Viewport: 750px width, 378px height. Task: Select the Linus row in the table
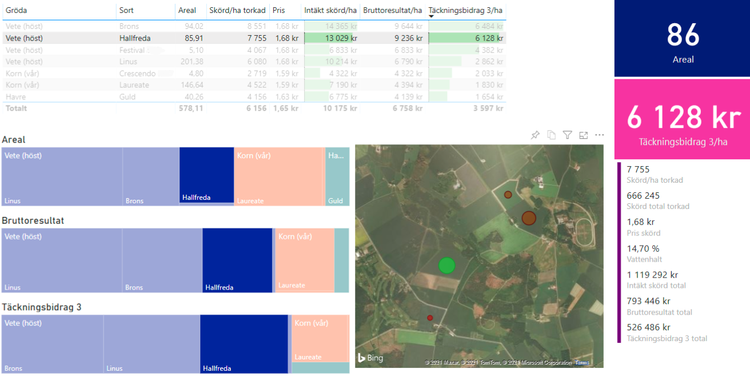[254, 62]
